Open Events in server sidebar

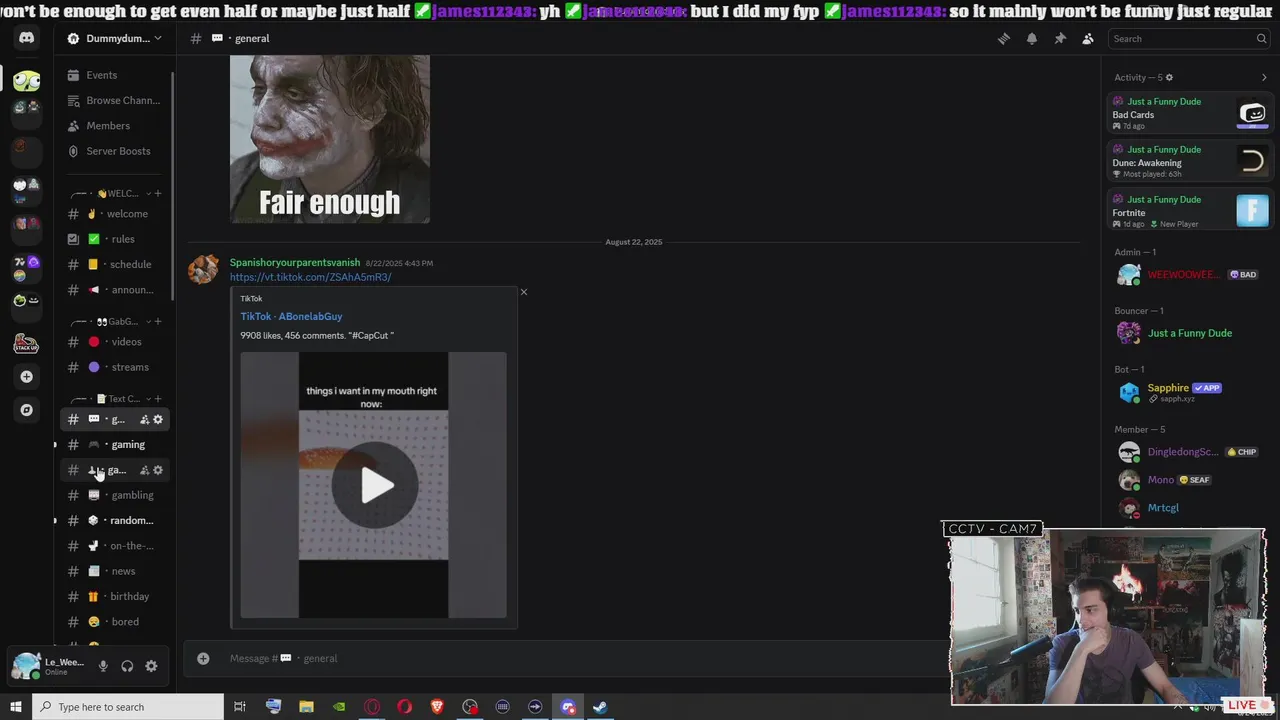(x=115, y=75)
